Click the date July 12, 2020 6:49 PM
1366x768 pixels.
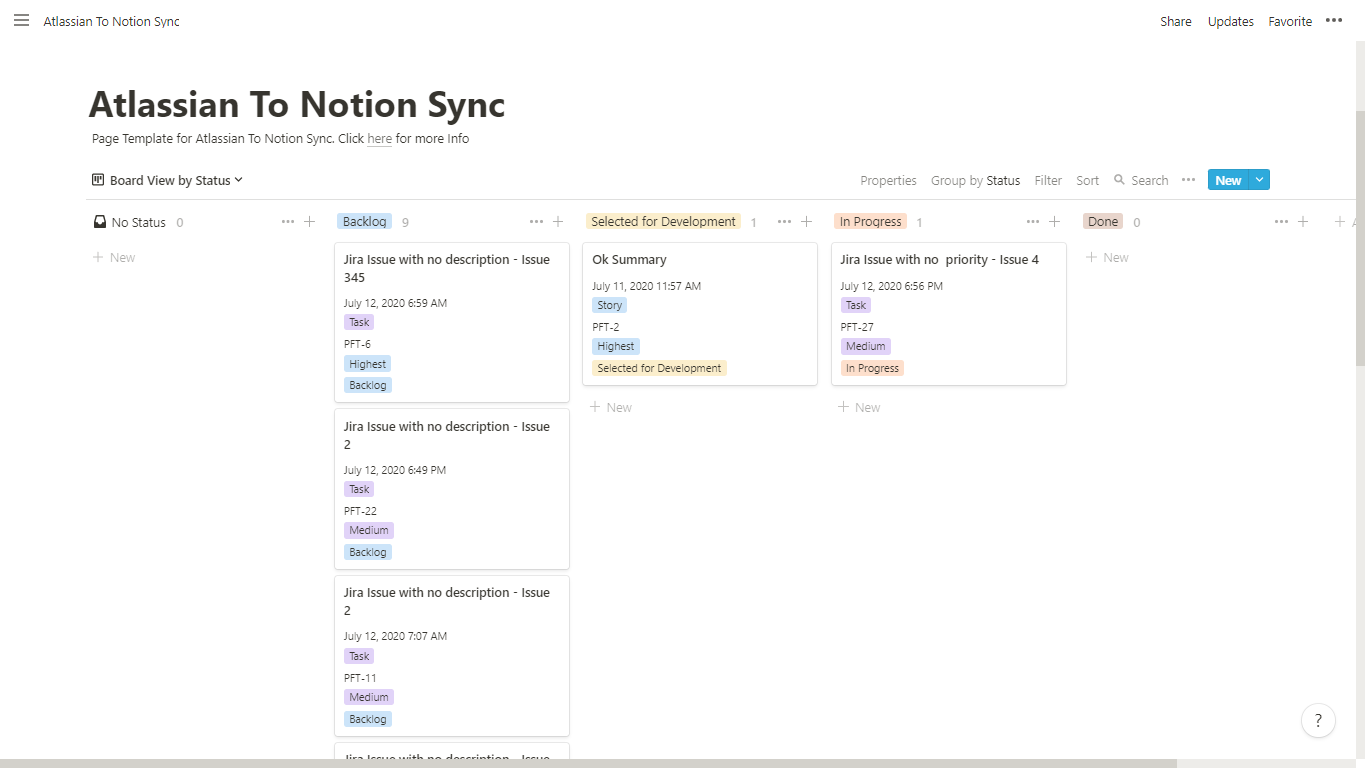pyautogui.click(x=395, y=470)
